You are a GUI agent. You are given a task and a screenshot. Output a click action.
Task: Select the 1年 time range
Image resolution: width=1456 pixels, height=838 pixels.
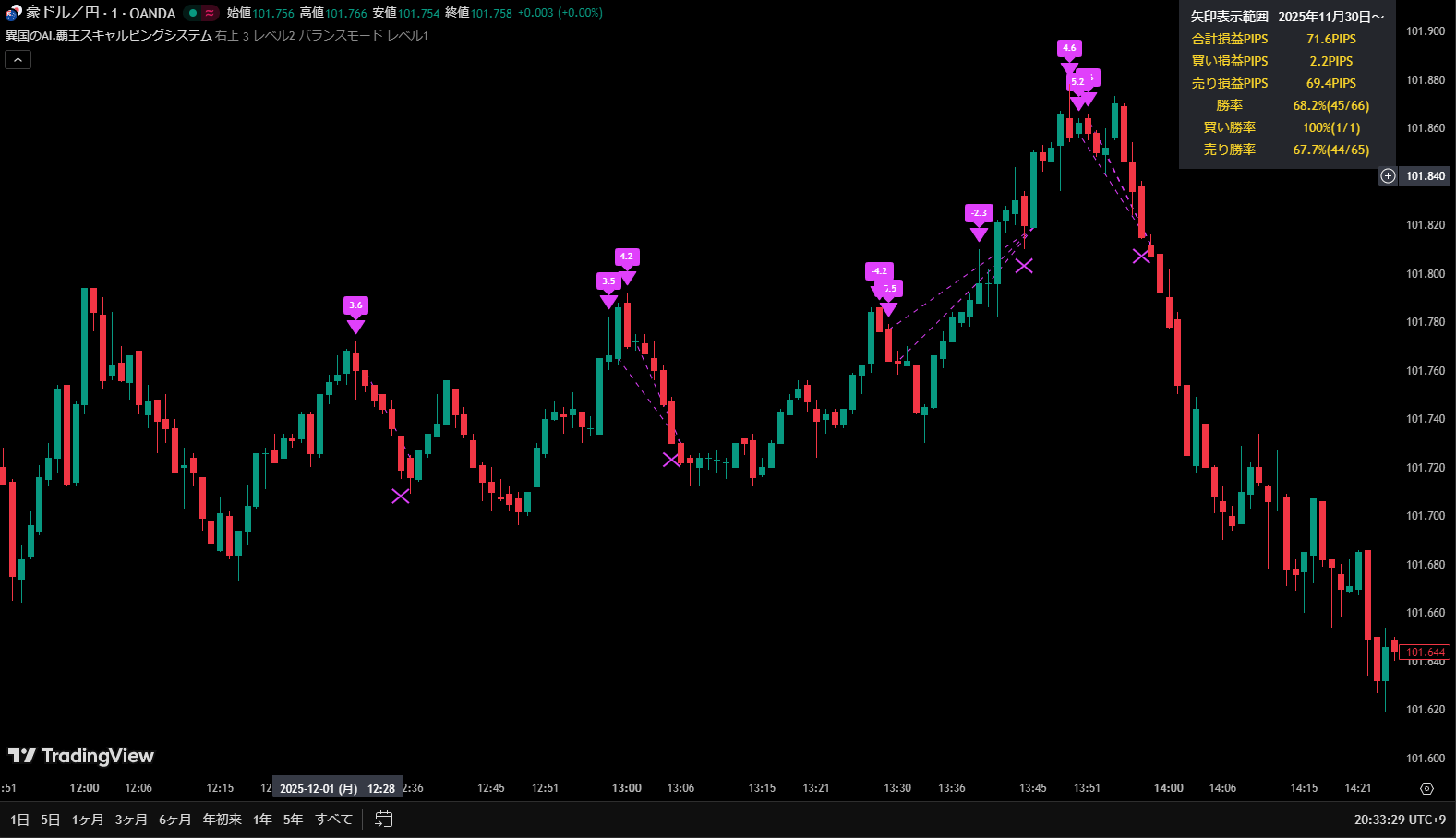tap(262, 820)
